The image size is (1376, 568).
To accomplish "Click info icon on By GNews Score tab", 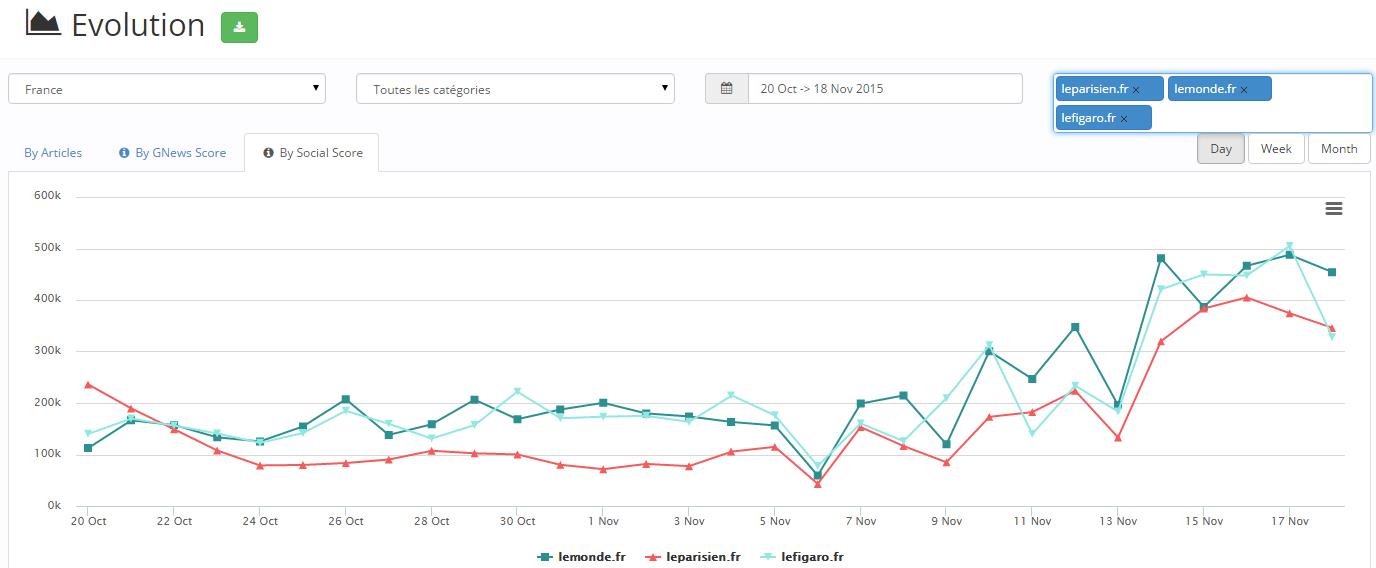I will [124, 153].
